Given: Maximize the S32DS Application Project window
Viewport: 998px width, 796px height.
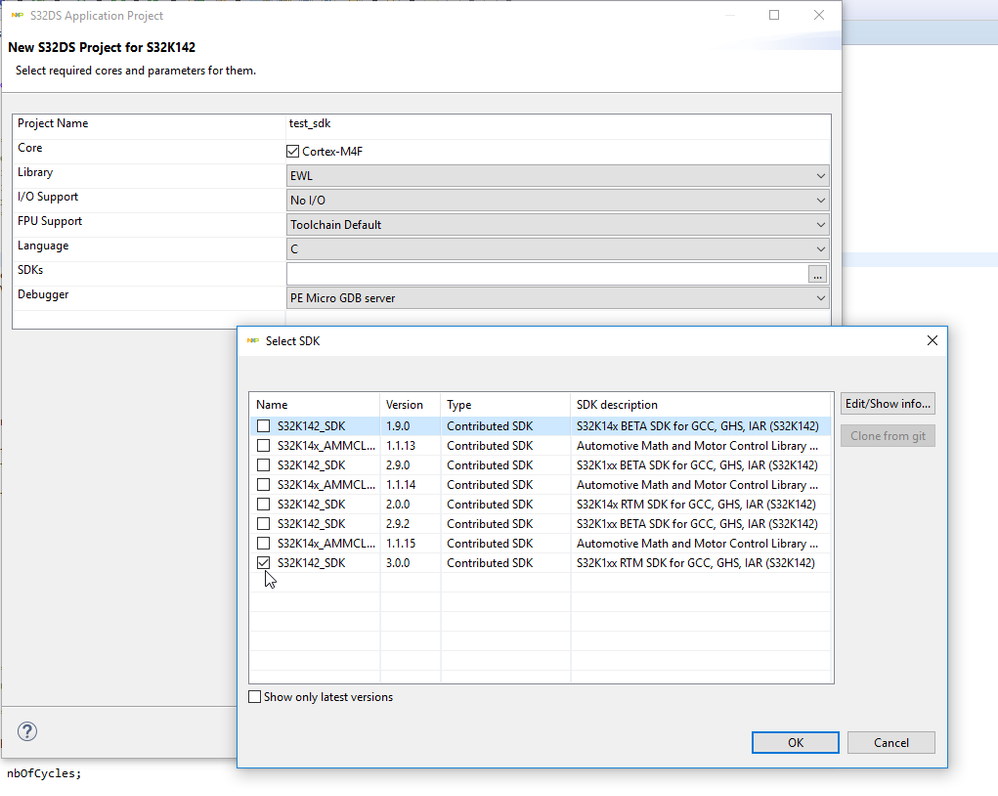Looking at the screenshot, I should [774, 15].
